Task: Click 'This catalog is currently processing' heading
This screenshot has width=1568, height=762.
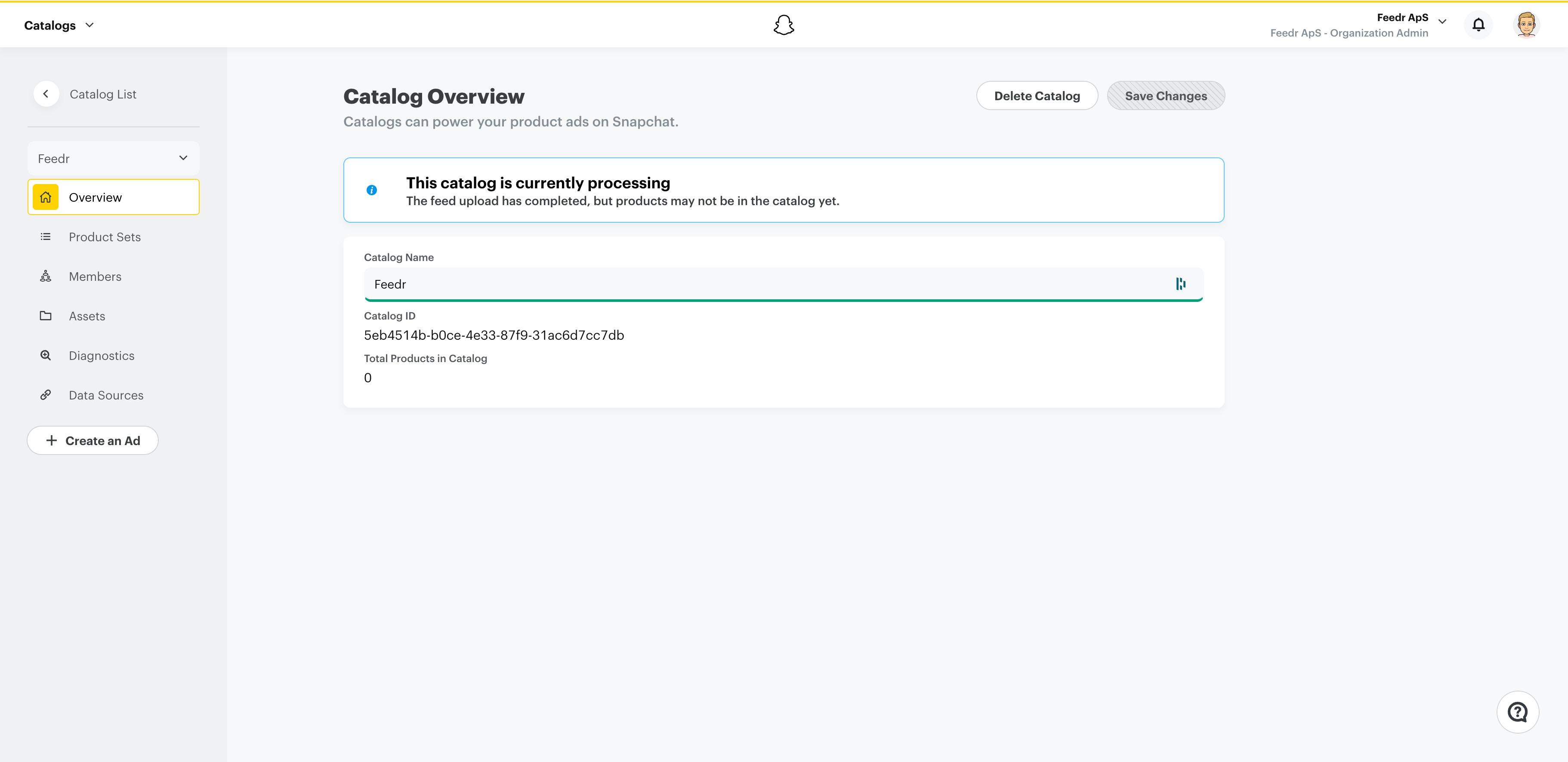Action: [538, 183]
